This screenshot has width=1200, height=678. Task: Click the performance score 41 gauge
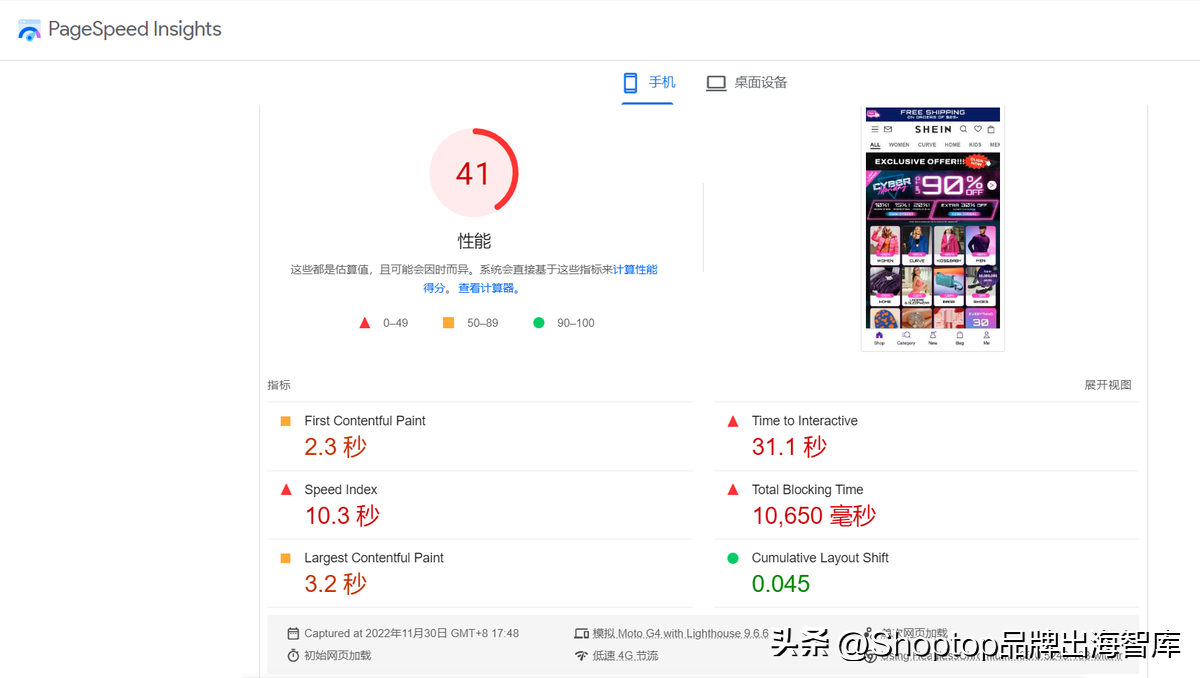473,173
